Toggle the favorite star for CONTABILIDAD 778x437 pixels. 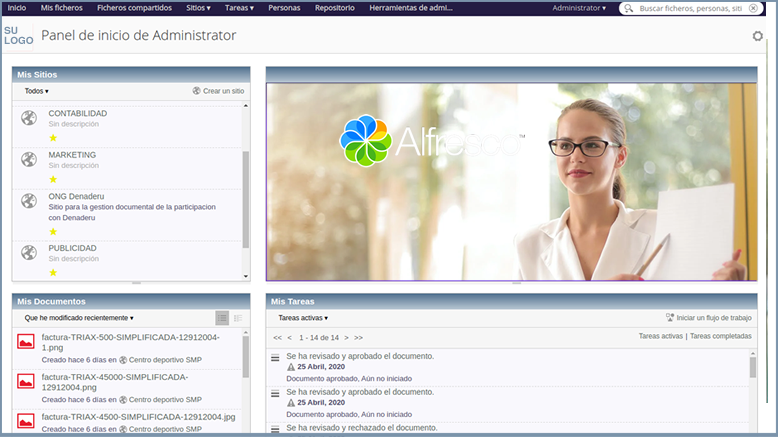(x=53, y=138)
